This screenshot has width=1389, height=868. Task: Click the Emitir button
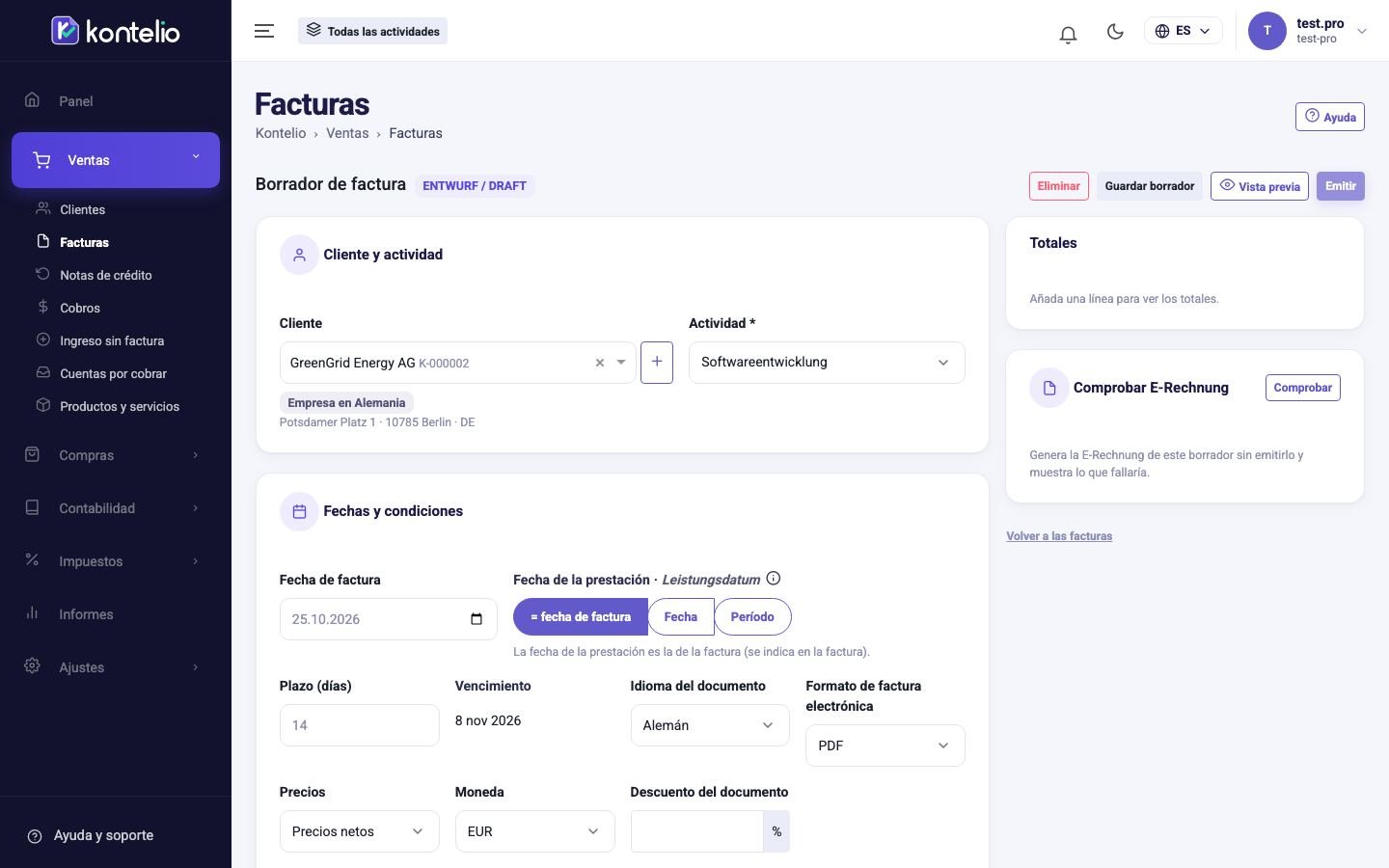[1341, 186]
